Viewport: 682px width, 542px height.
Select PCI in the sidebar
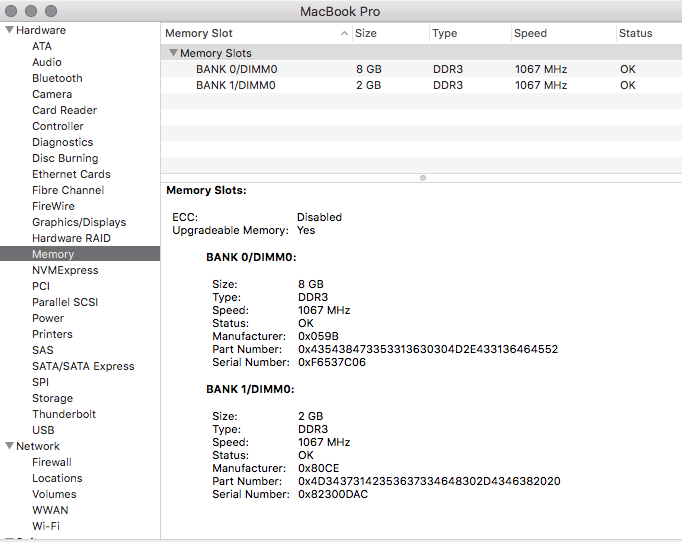[x=41, y=286]
